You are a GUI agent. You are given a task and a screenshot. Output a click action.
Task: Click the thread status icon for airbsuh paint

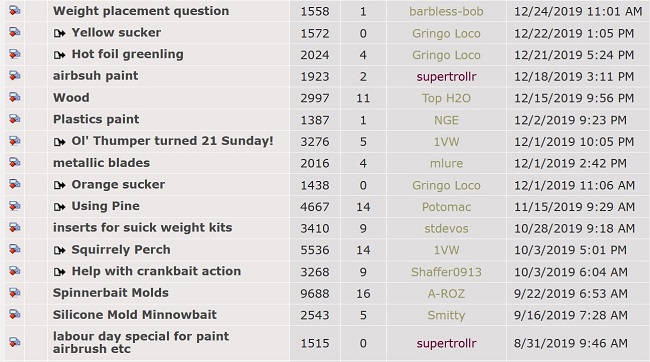click(15, 76)
